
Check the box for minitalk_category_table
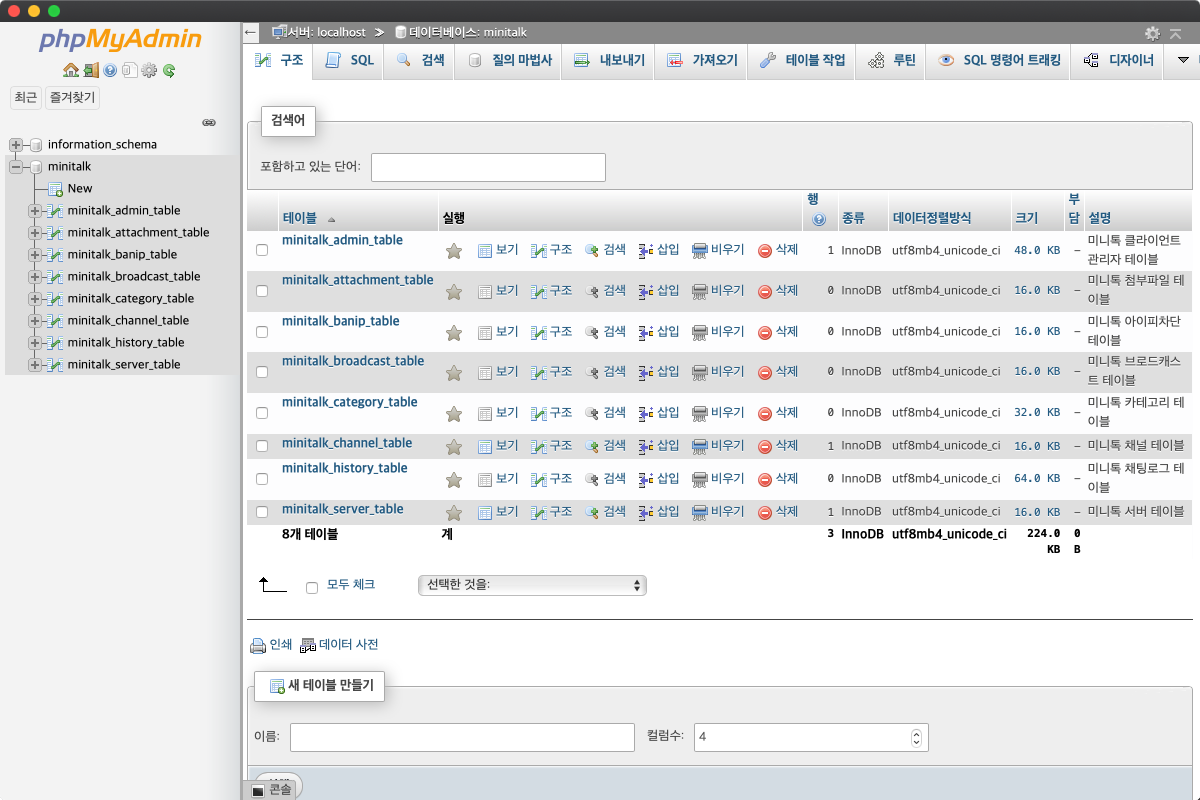(x=262, y=413)
